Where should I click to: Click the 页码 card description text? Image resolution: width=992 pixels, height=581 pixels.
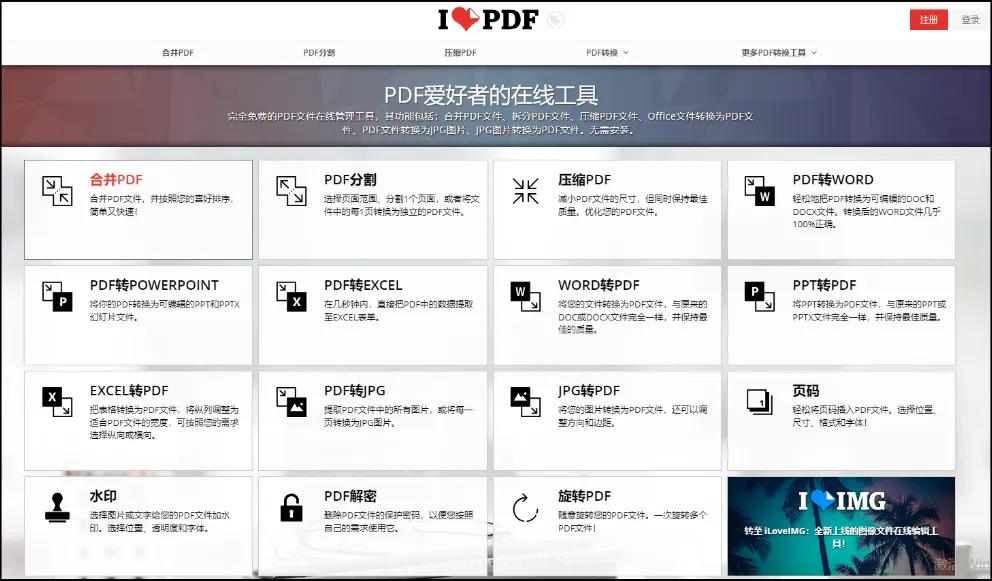pos(864,416)
